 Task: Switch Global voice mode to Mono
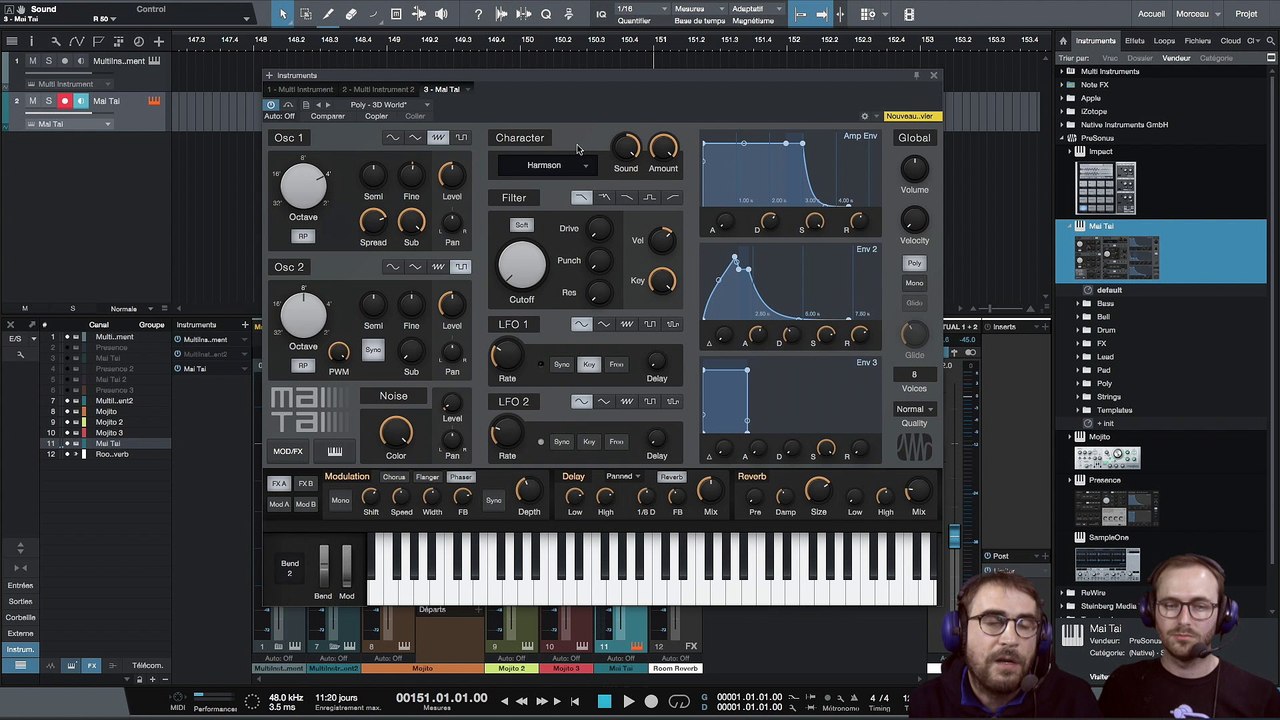914,283
